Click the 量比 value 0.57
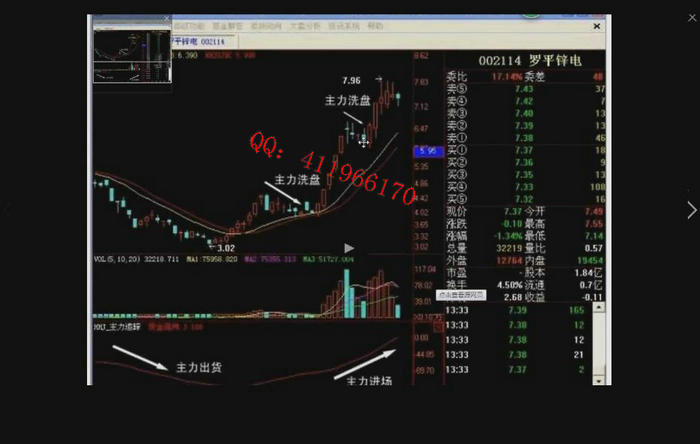 (594, 248)
